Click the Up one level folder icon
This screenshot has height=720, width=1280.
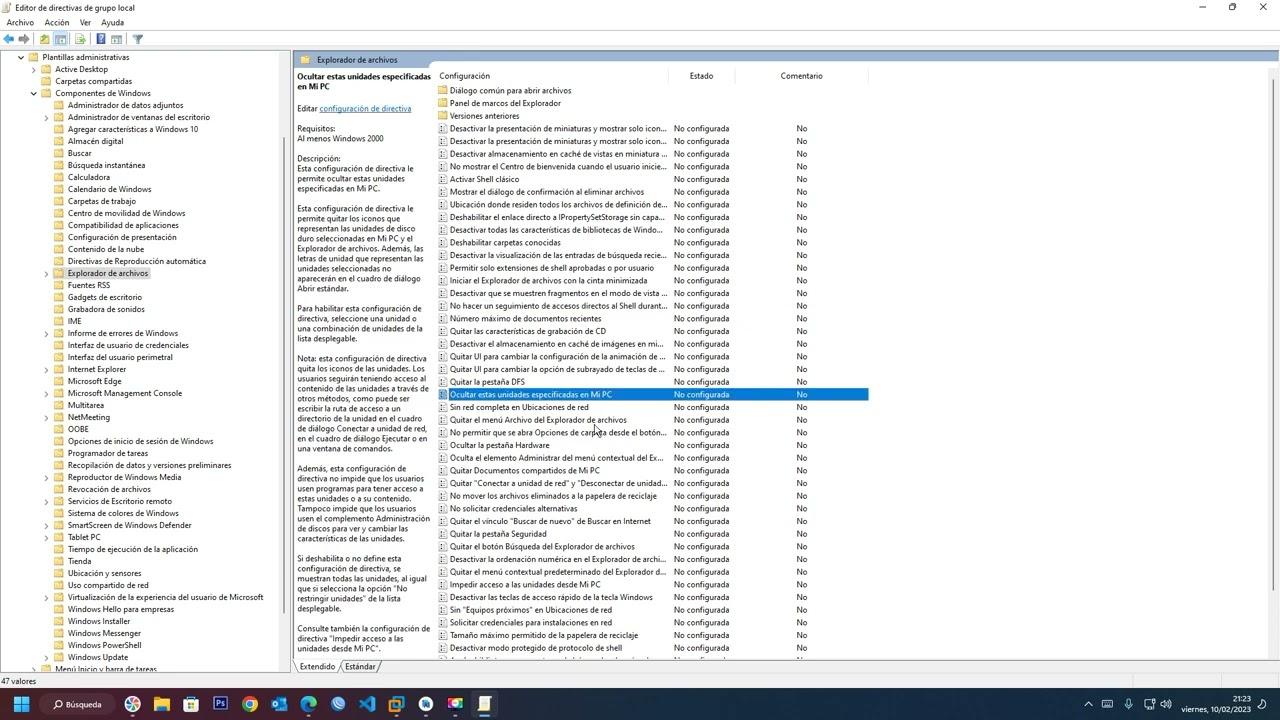click(x=44, y=39)
